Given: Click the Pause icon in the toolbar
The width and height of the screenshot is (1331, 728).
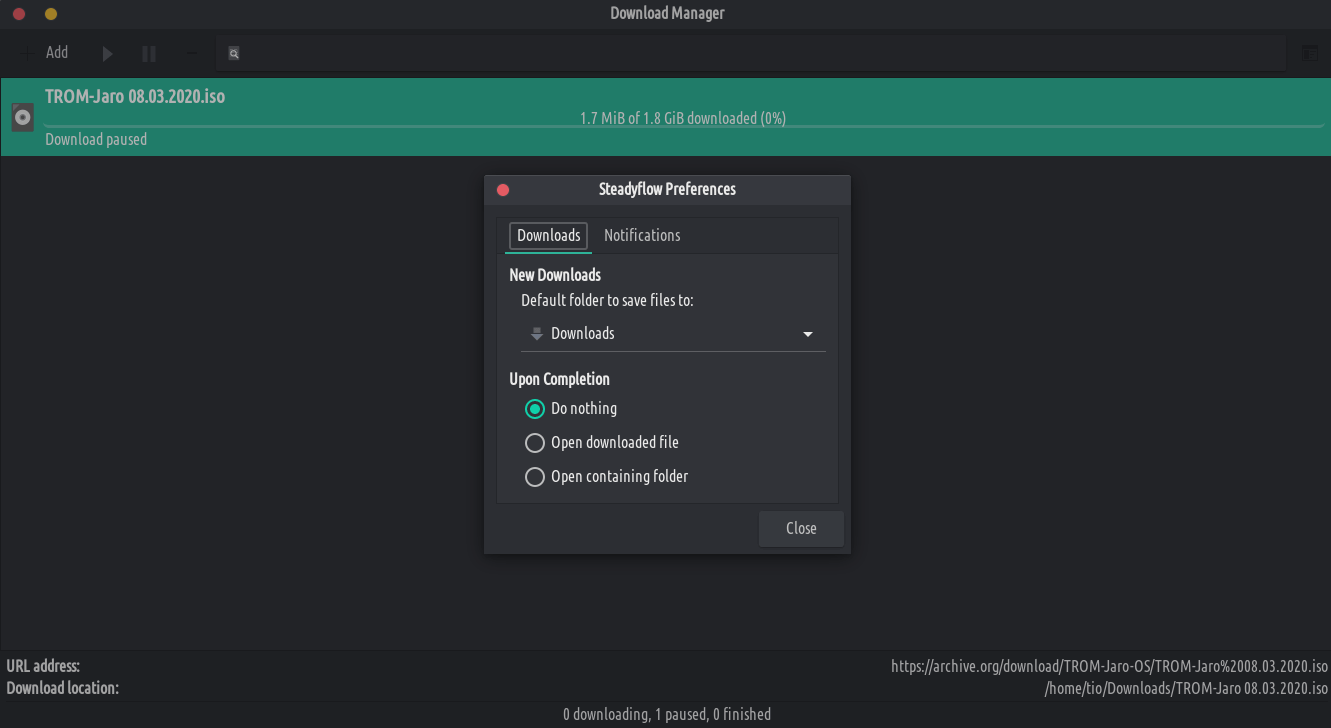Looking at the screenshot, I should (x=149, y=53).
